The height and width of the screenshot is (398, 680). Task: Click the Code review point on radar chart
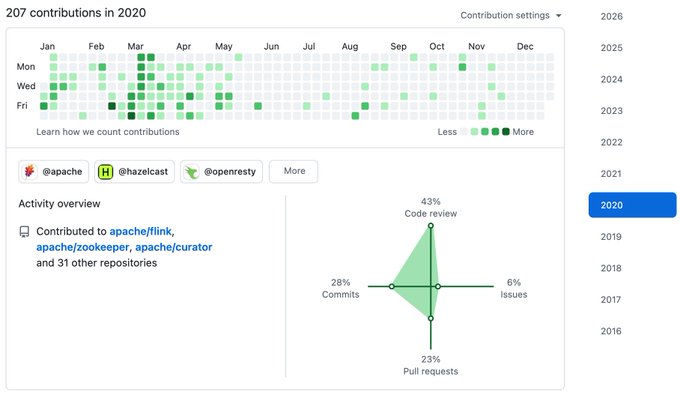coord(431,225)
